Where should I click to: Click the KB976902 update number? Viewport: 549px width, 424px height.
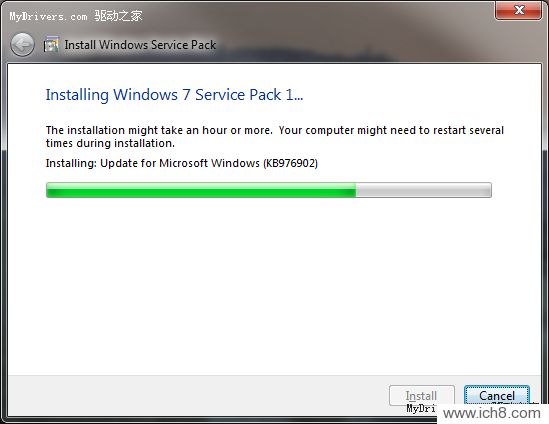point(291,163)
